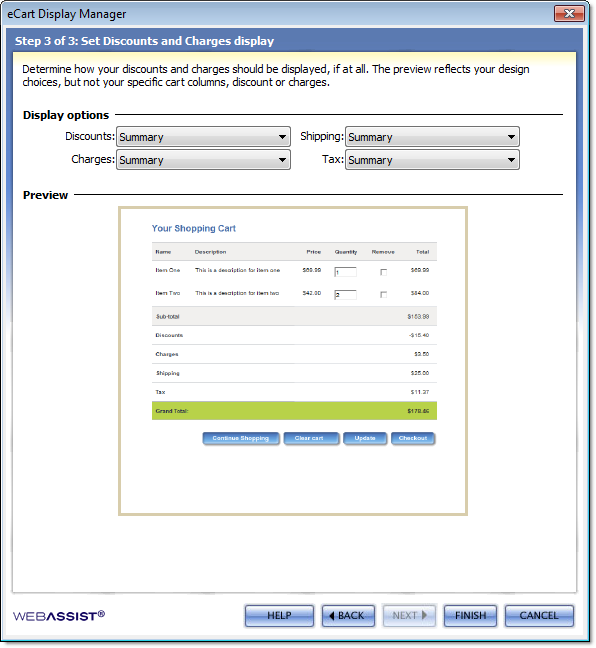This screenshot has width=596, height=648.
Task: Click FINISH to complete the wizard
Action: [x=470, y=615]
